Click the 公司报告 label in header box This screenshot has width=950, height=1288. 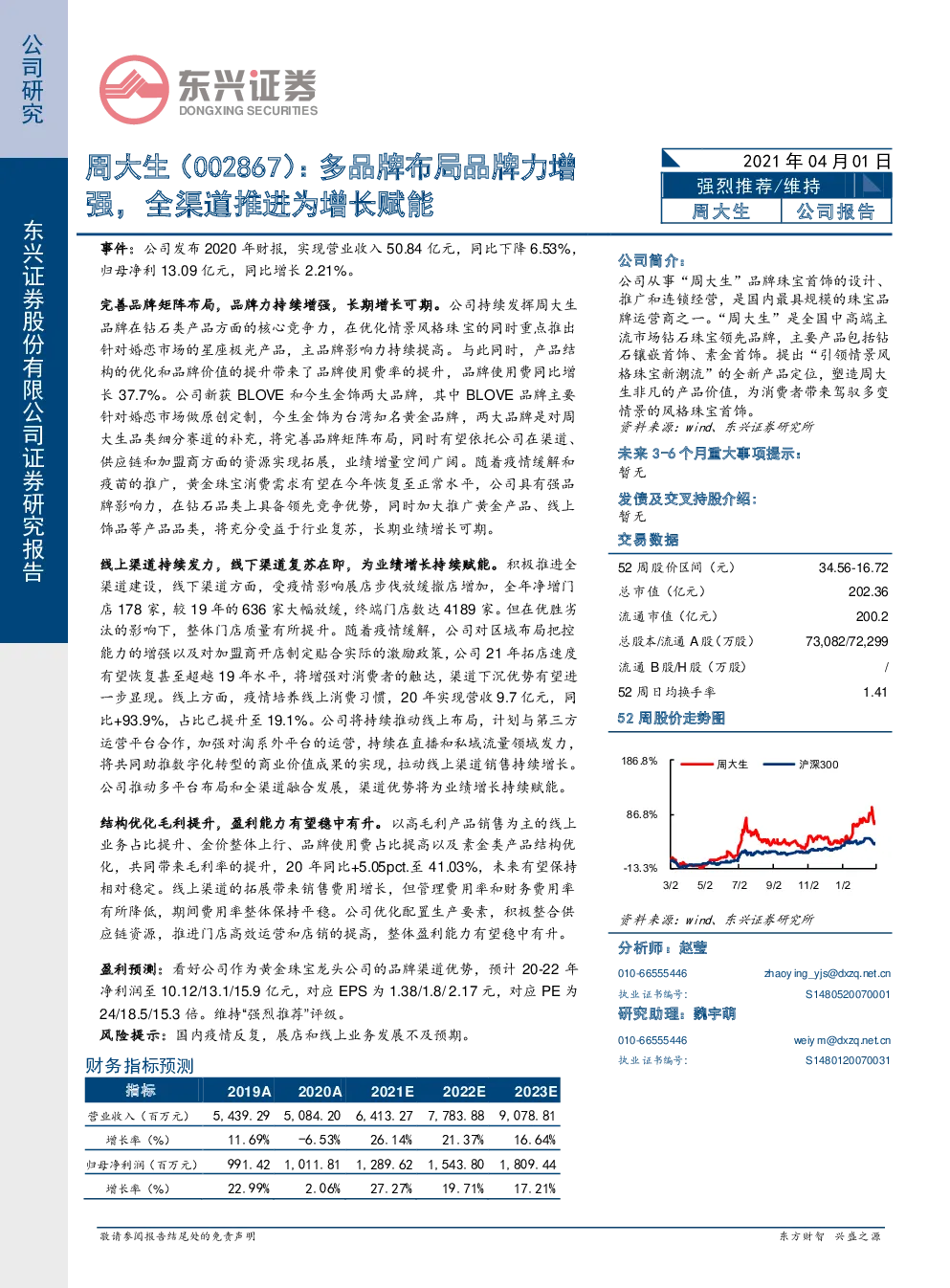836,211
